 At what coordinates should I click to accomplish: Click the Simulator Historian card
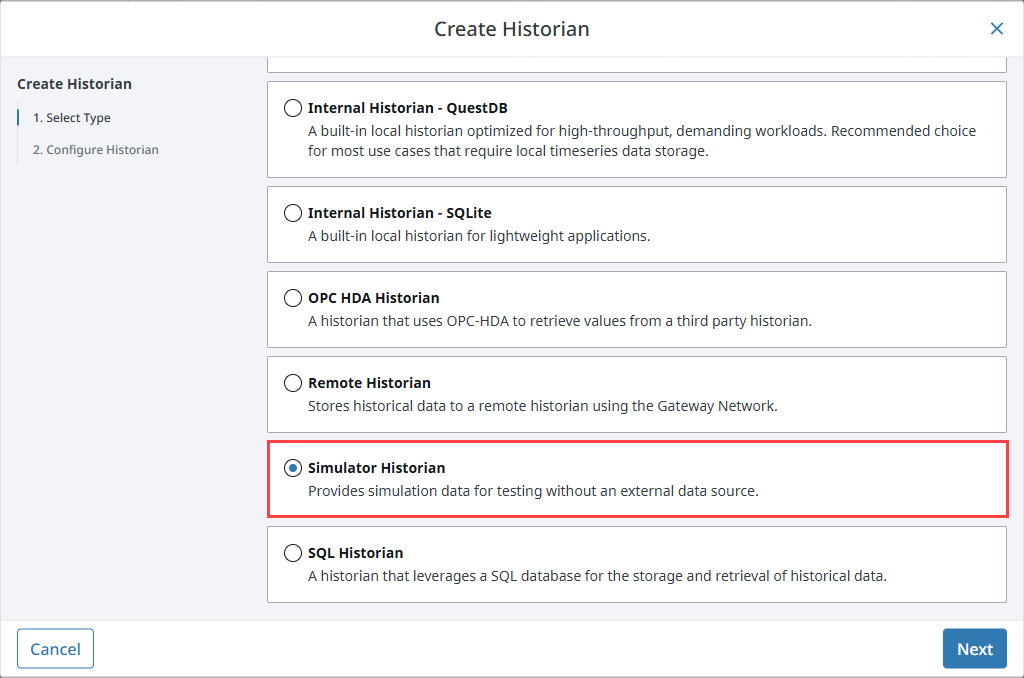click(636, 478)
